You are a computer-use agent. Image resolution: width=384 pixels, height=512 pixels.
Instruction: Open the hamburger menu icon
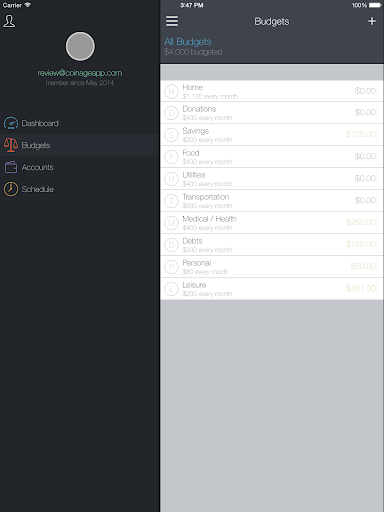tap(172, 21)
